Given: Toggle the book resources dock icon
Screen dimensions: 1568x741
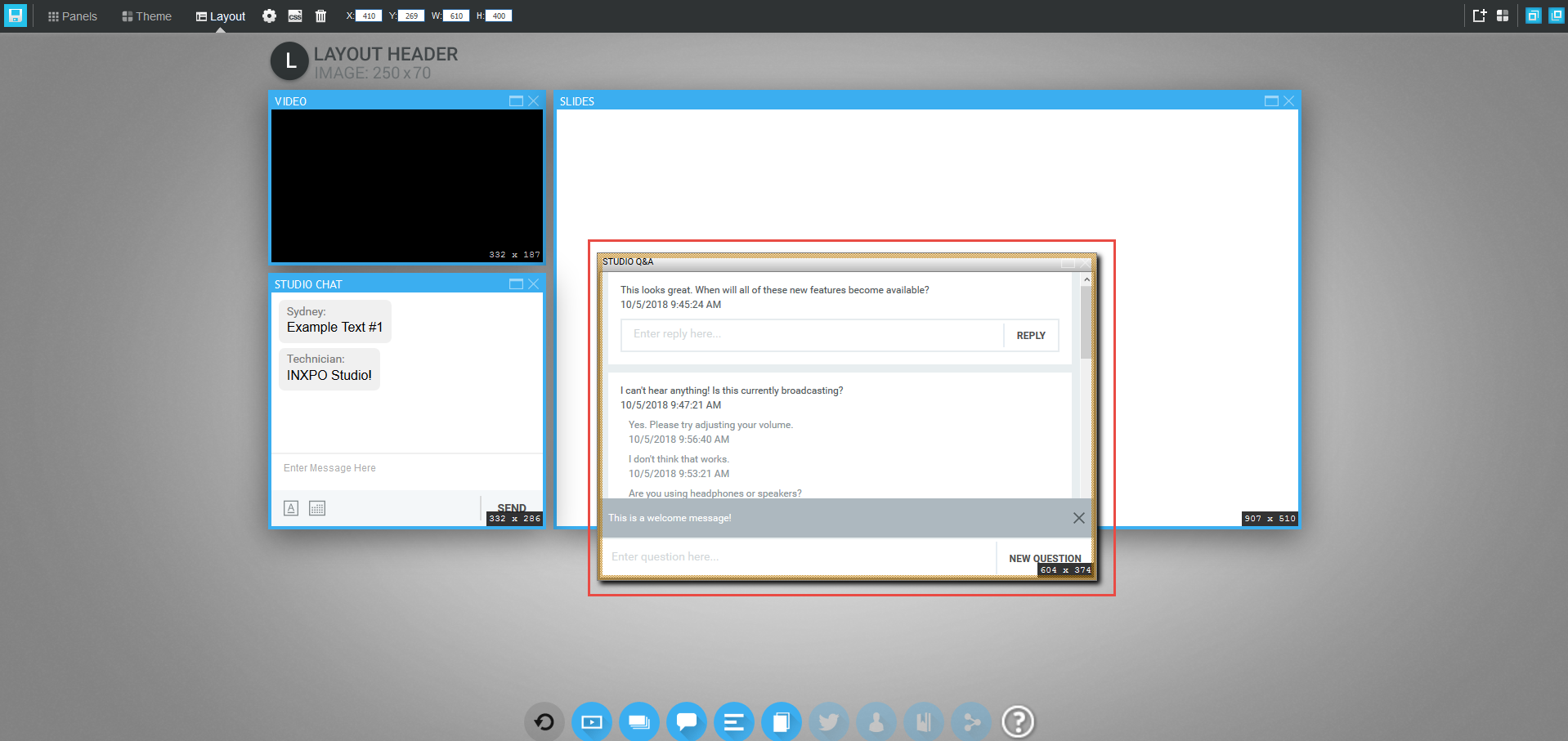Looking at the screenshot, I should click(924, 722).
